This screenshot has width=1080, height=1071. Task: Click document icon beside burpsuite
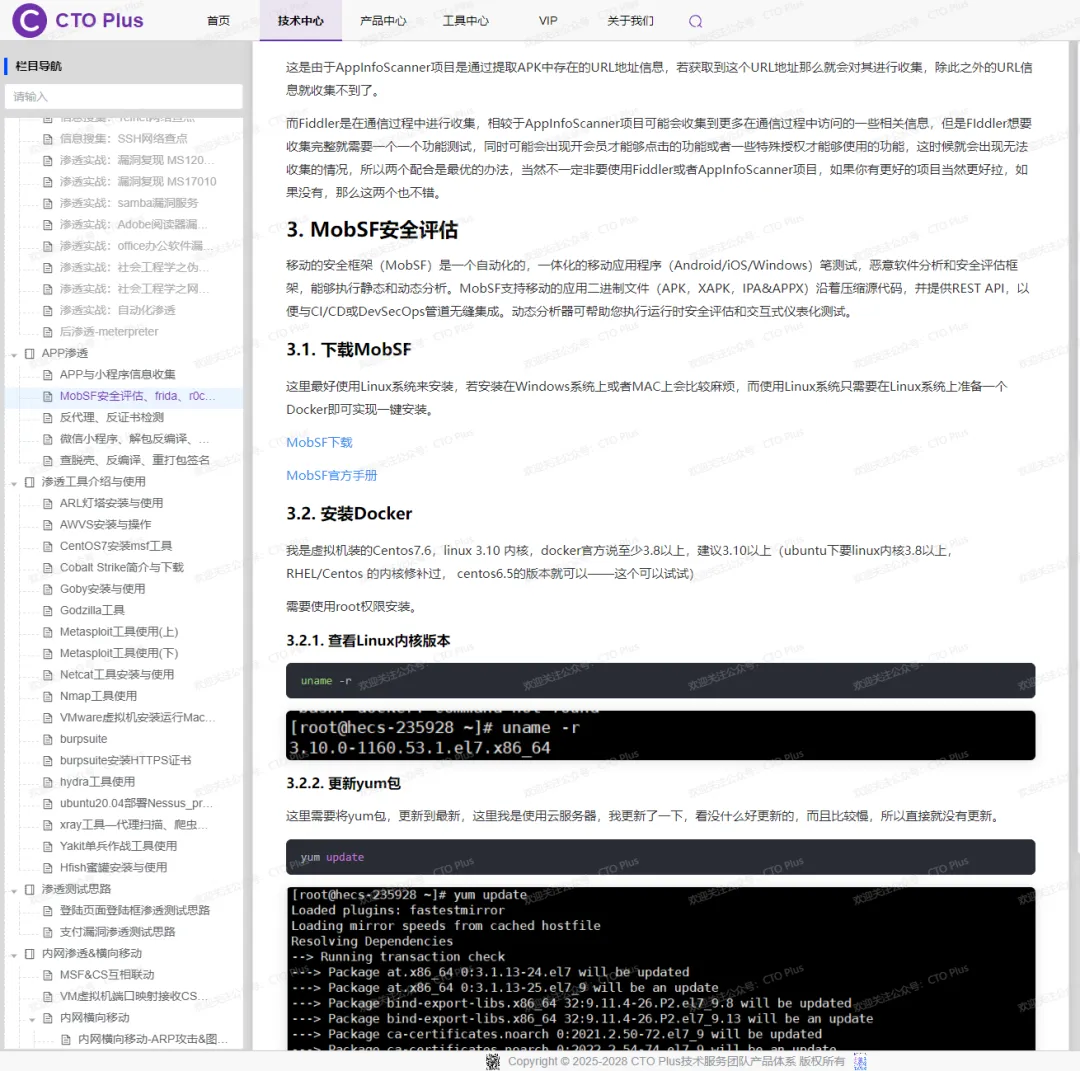click(x=48, y=739)
